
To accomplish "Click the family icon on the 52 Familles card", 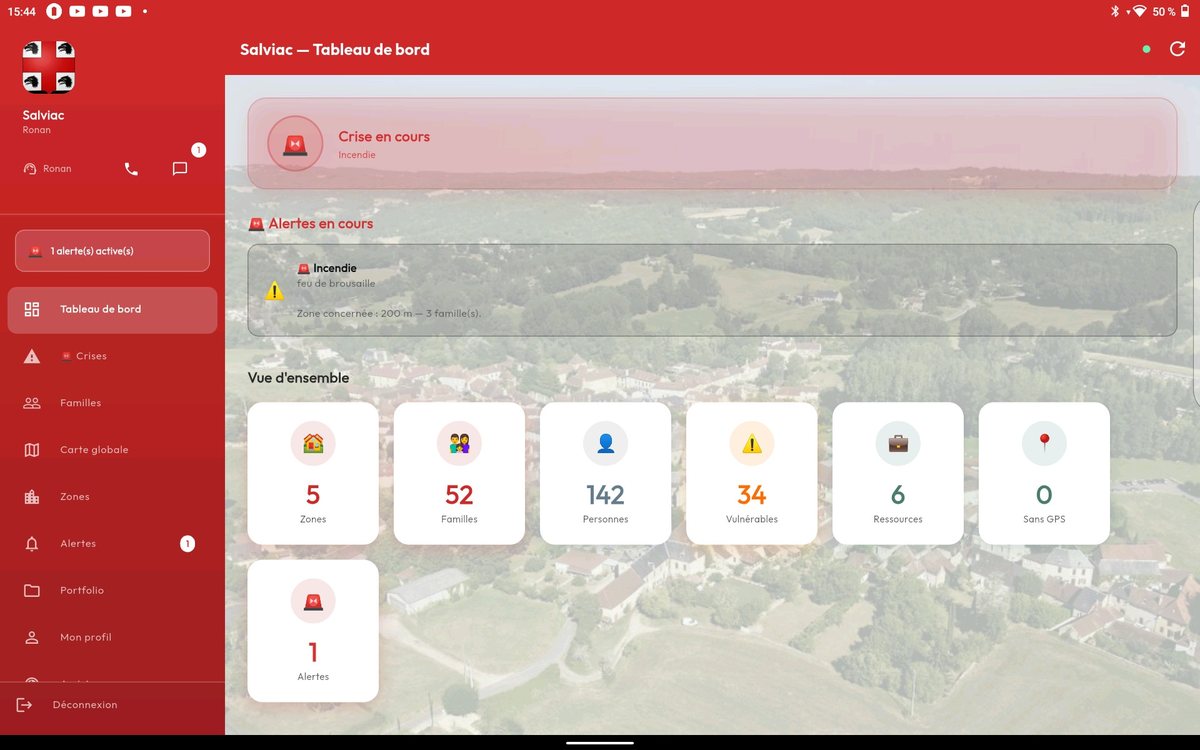I will [459, 443].
